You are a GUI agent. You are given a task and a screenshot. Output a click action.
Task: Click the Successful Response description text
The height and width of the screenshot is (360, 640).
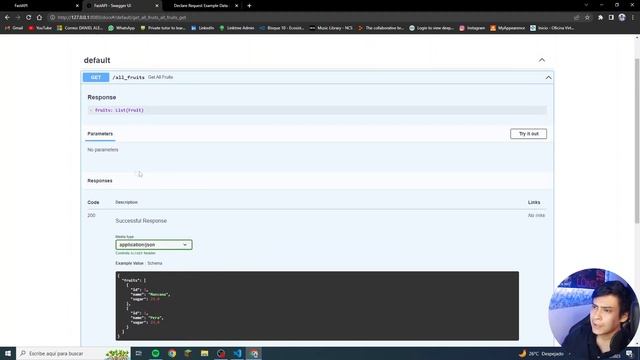click(x=141, y=221)
